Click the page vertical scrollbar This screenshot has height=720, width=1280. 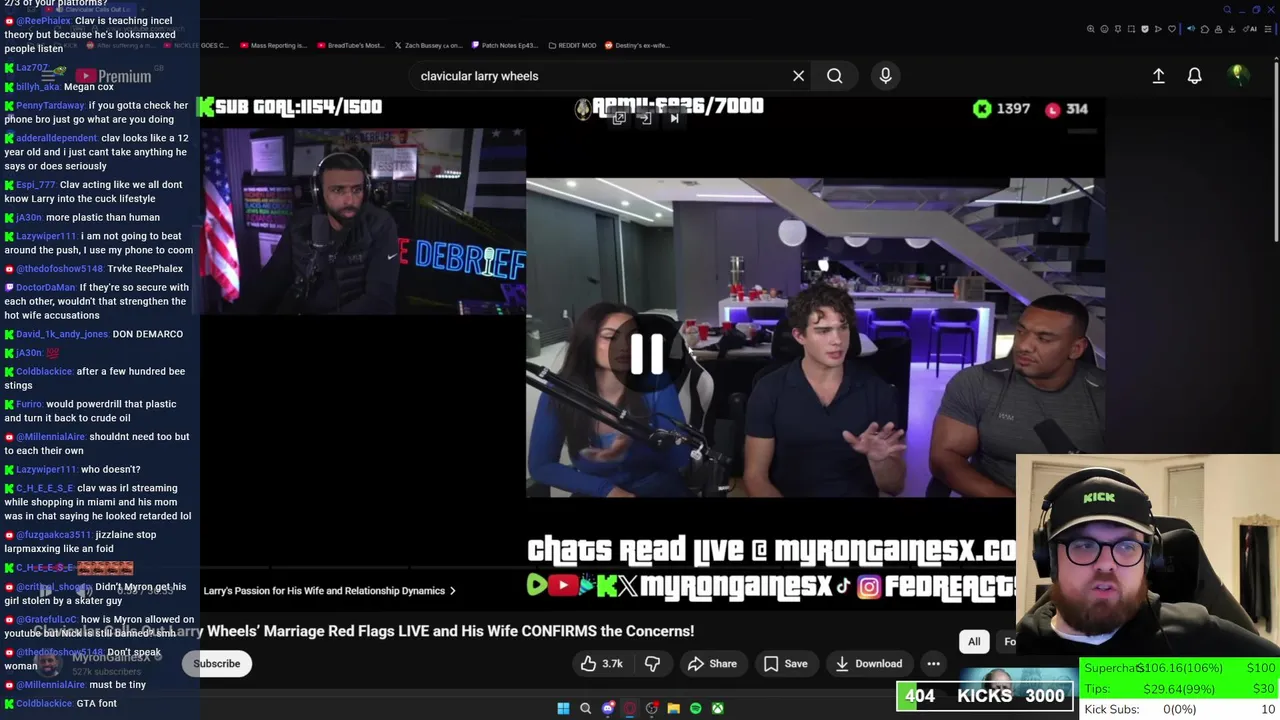[1276, 150]
